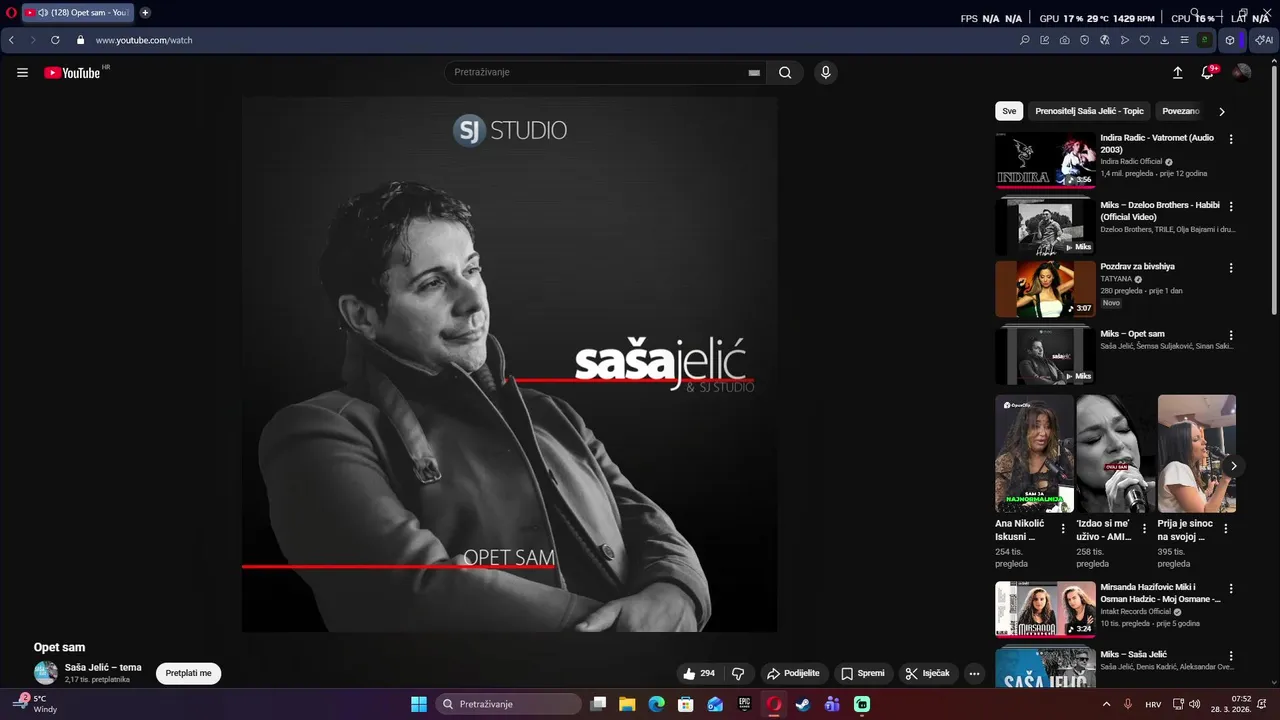1280x720 pixels.
Task: Dislike the Opet sam video
Action: (739, 673)
